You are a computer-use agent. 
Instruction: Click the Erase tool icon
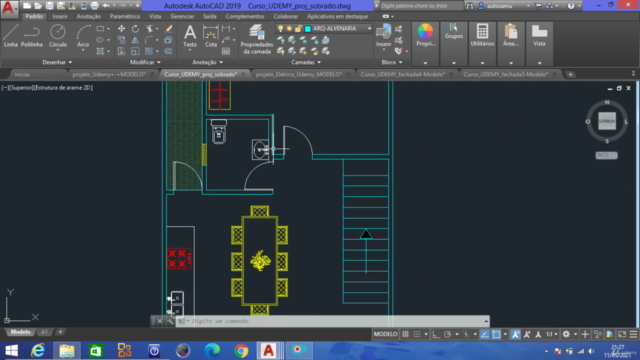[168, 29]
